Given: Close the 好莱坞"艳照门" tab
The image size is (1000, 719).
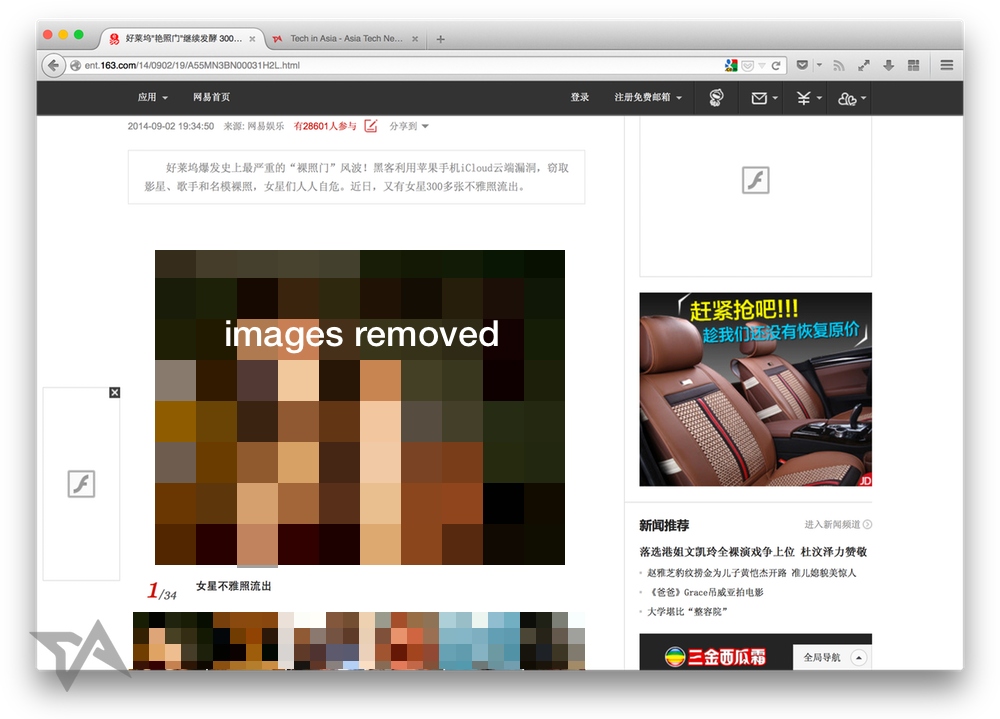Looking at the screenshot, I should coord(252,39).
